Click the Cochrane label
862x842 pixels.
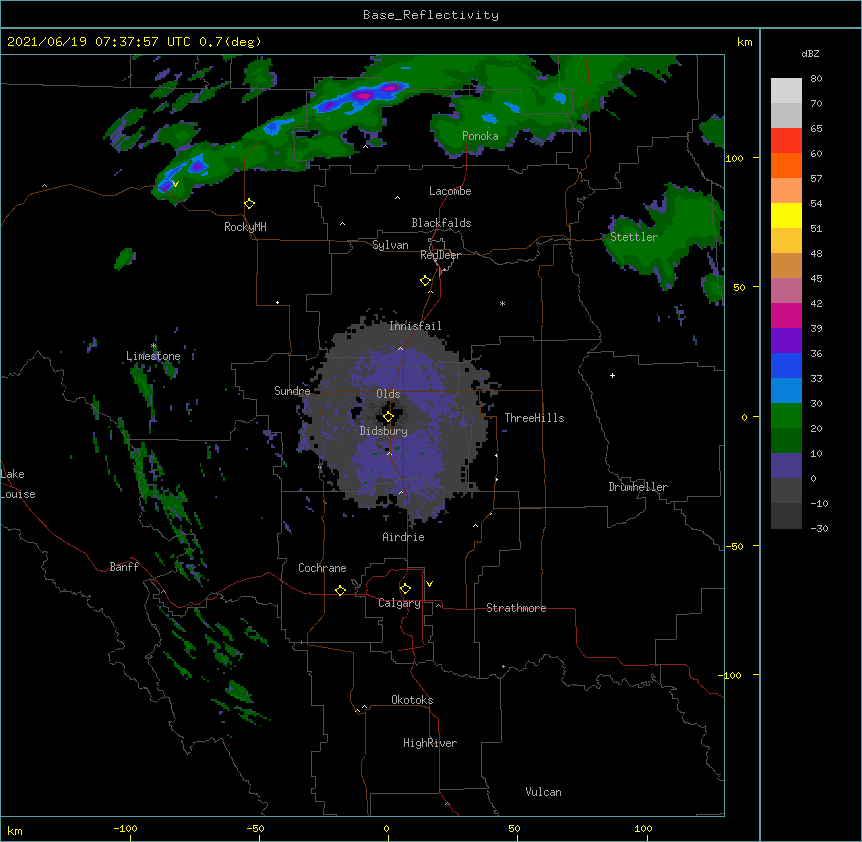click(322, 568)
